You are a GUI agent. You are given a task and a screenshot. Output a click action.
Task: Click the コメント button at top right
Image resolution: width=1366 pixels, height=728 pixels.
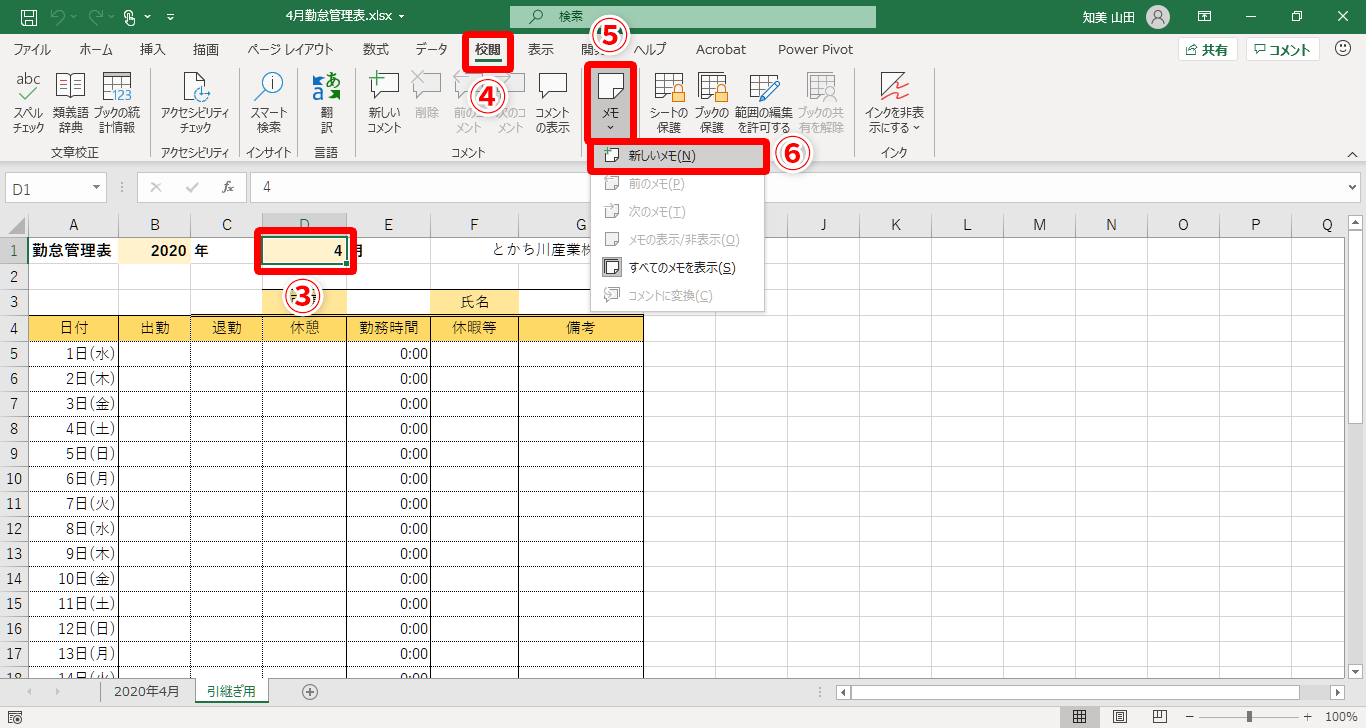coord(1282,49)
